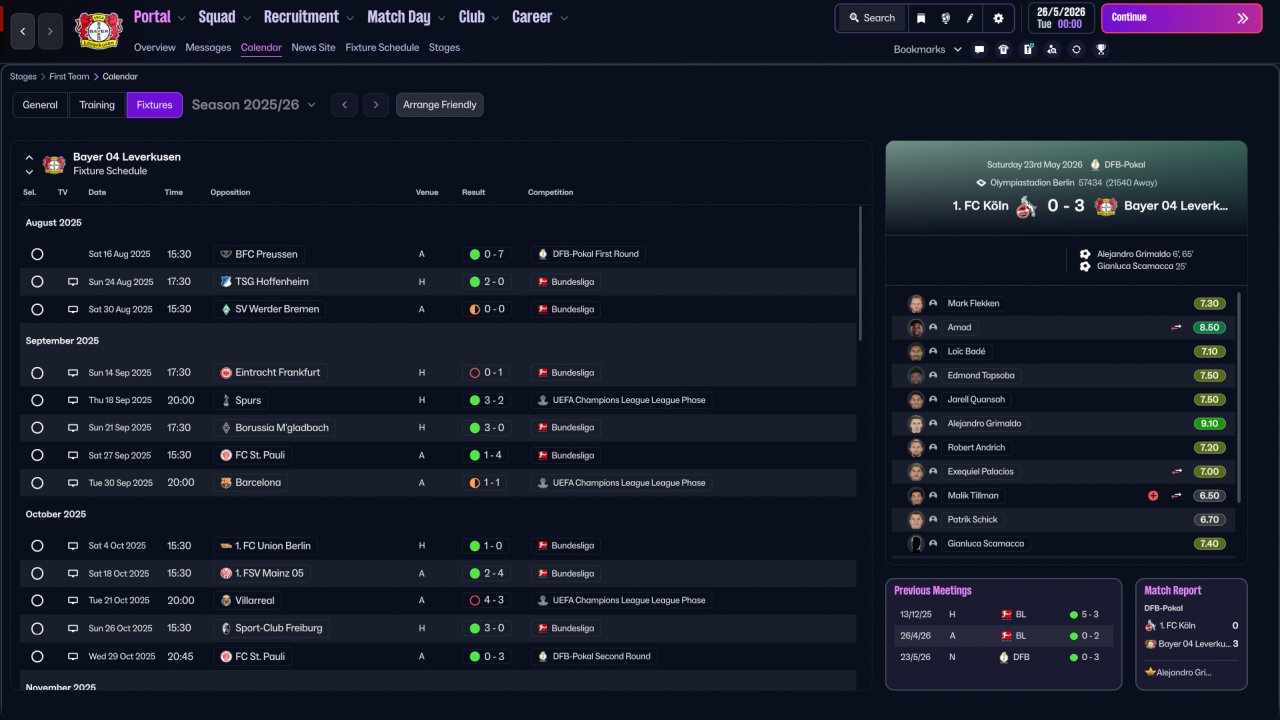Select the Spurs fixture radio button

coord(37,400)
